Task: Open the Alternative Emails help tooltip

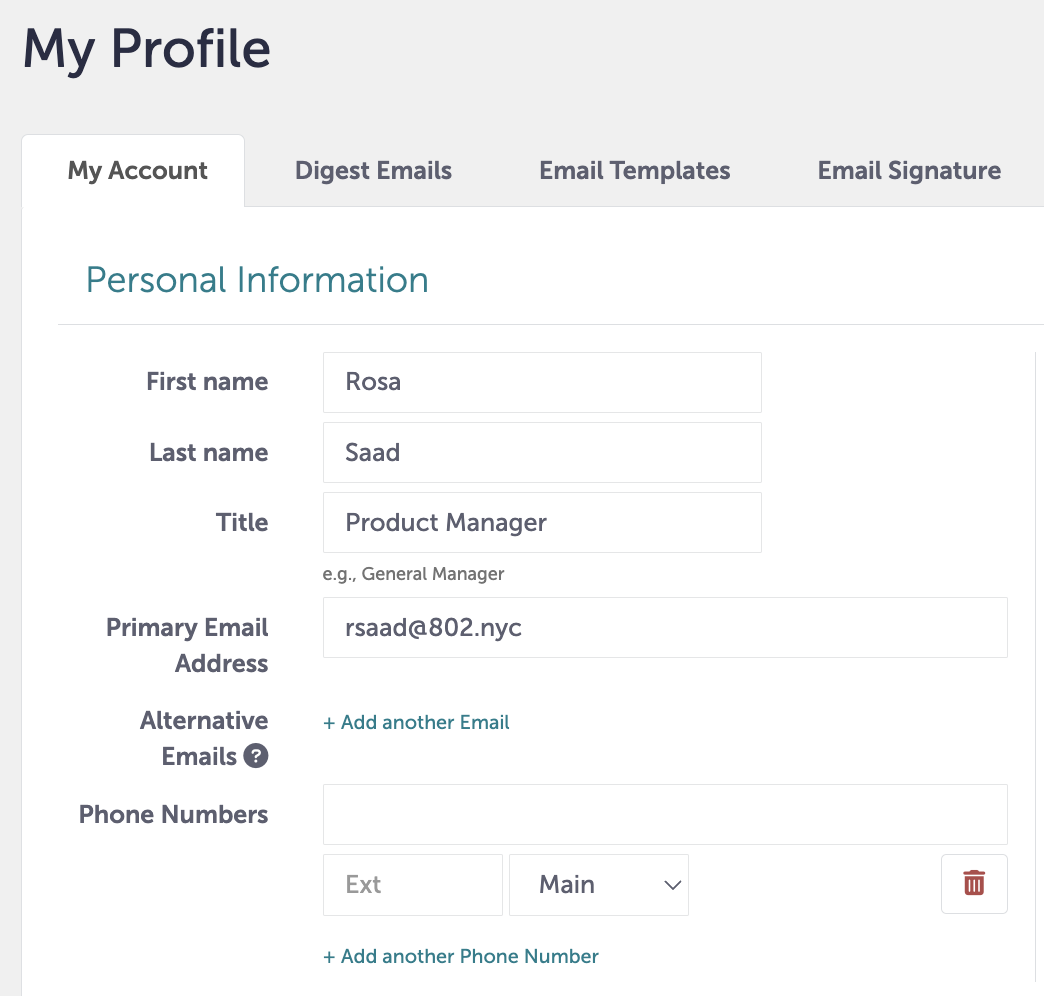Action: point(256,757)
